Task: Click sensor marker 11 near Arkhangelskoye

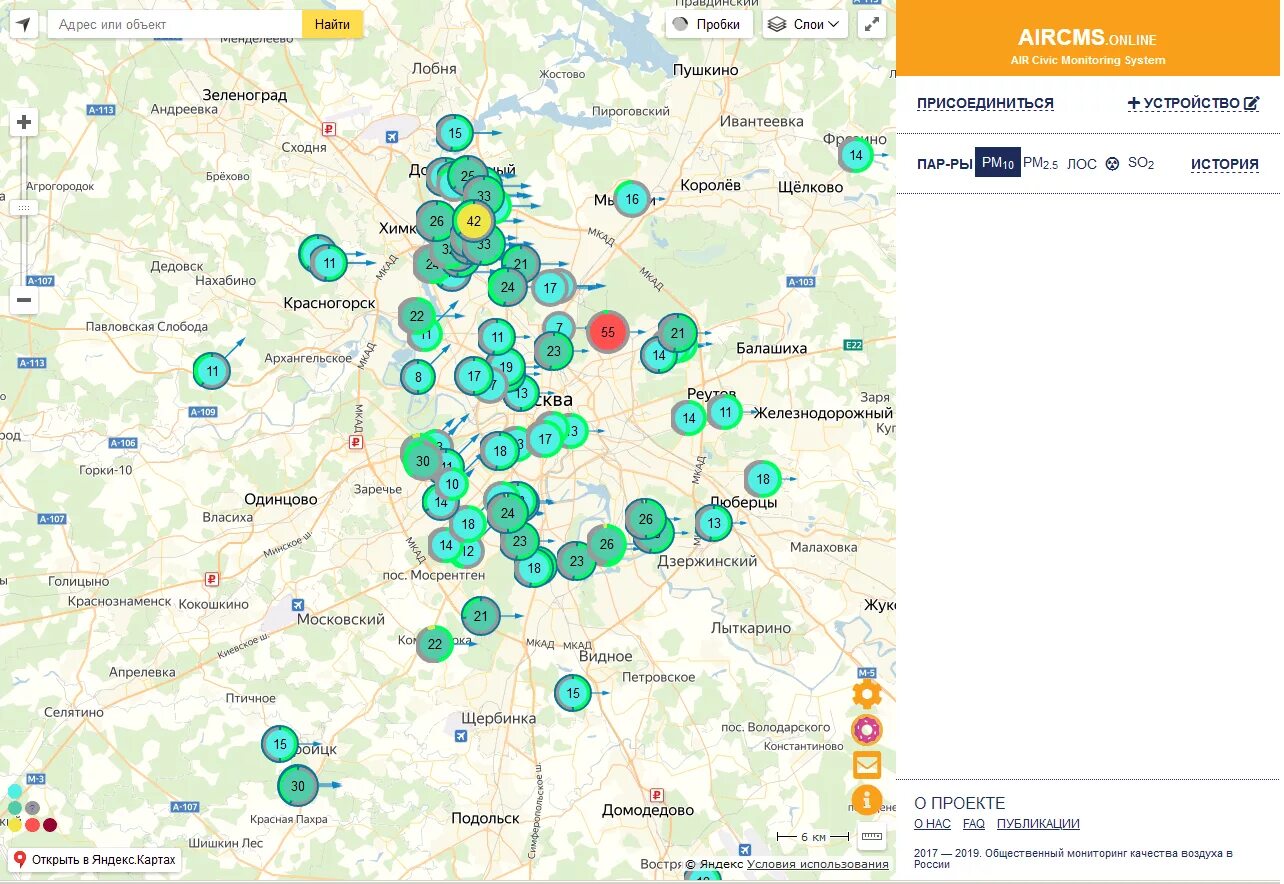Action: (212, 371)
